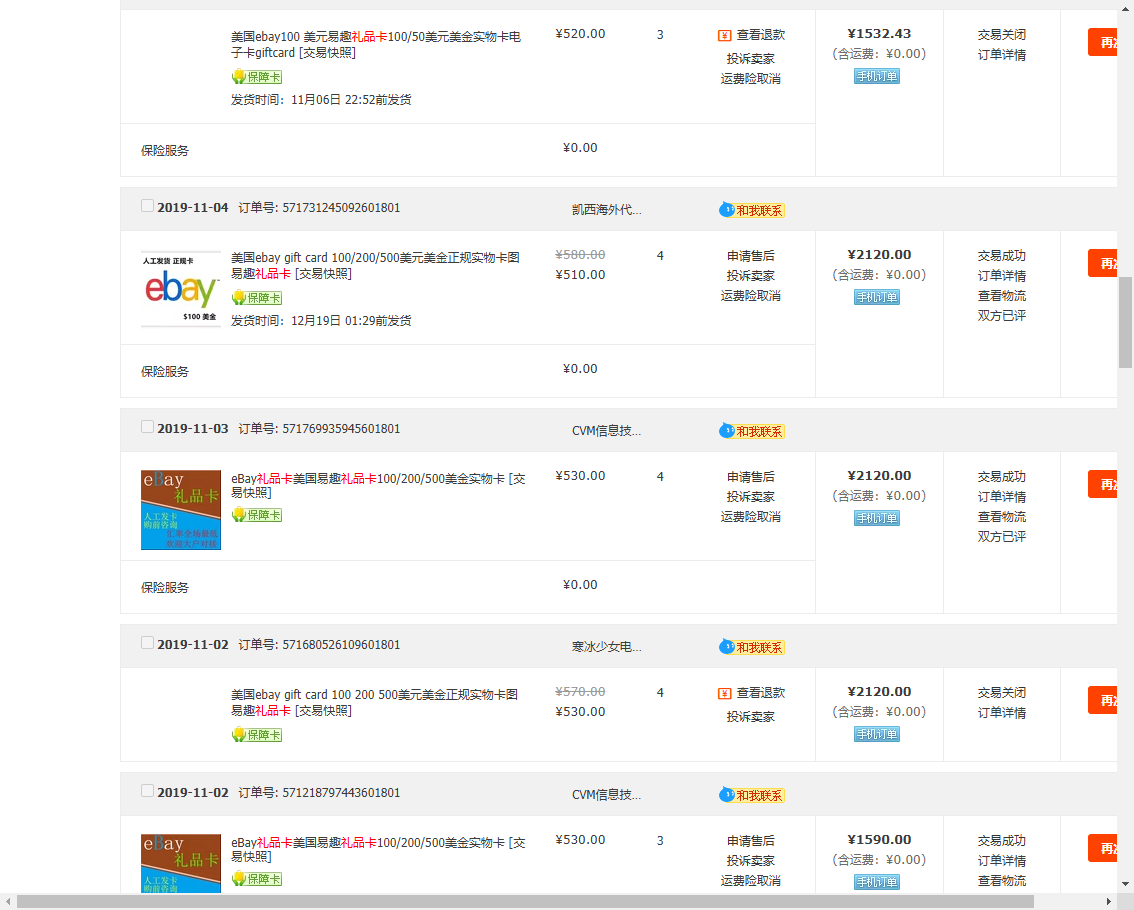Click 查看退款 in the ¥1532.43 order
Screen dimensions: 1134x910
760,35
